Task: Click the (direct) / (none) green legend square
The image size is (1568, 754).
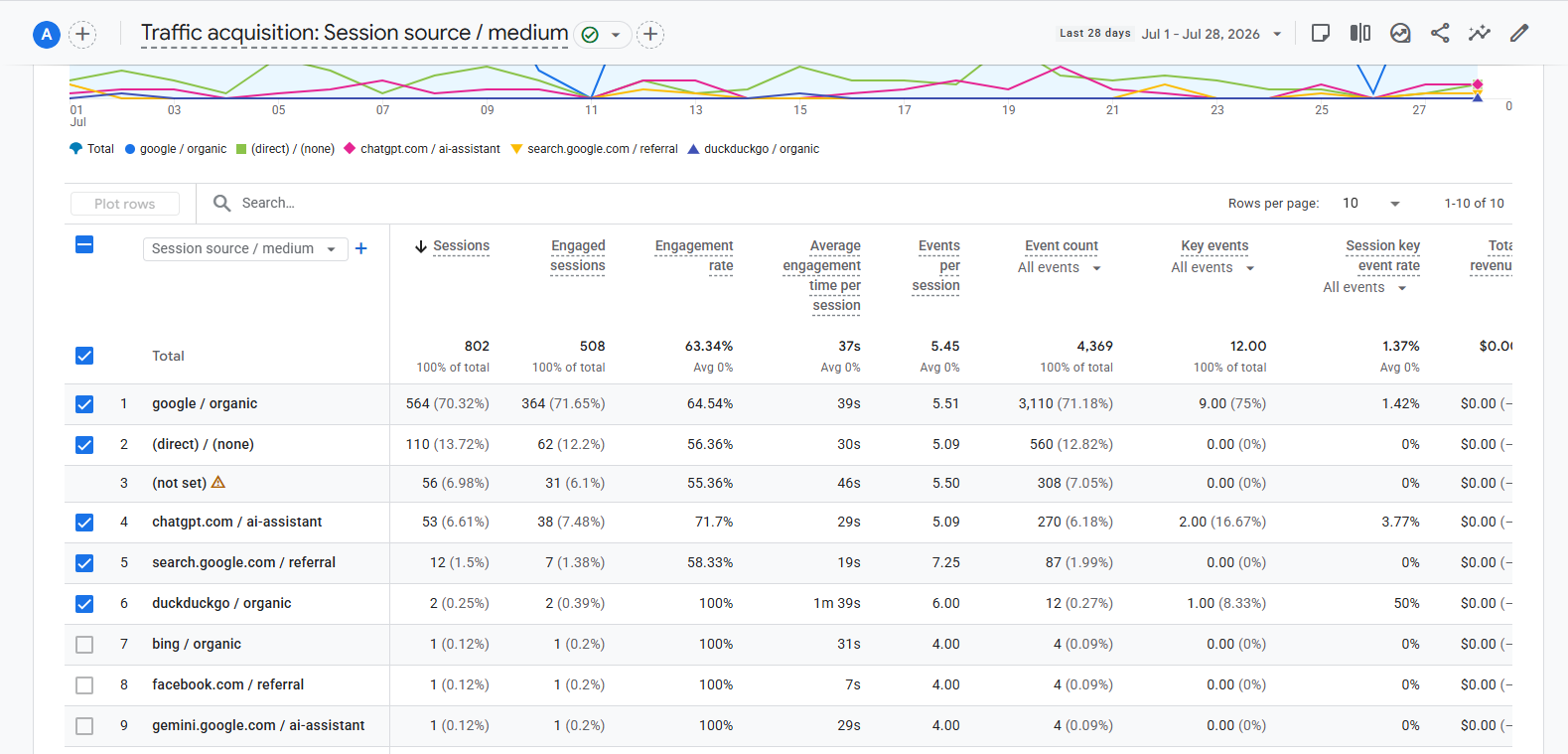Action: pyautogui.click(x=241, y=149)
